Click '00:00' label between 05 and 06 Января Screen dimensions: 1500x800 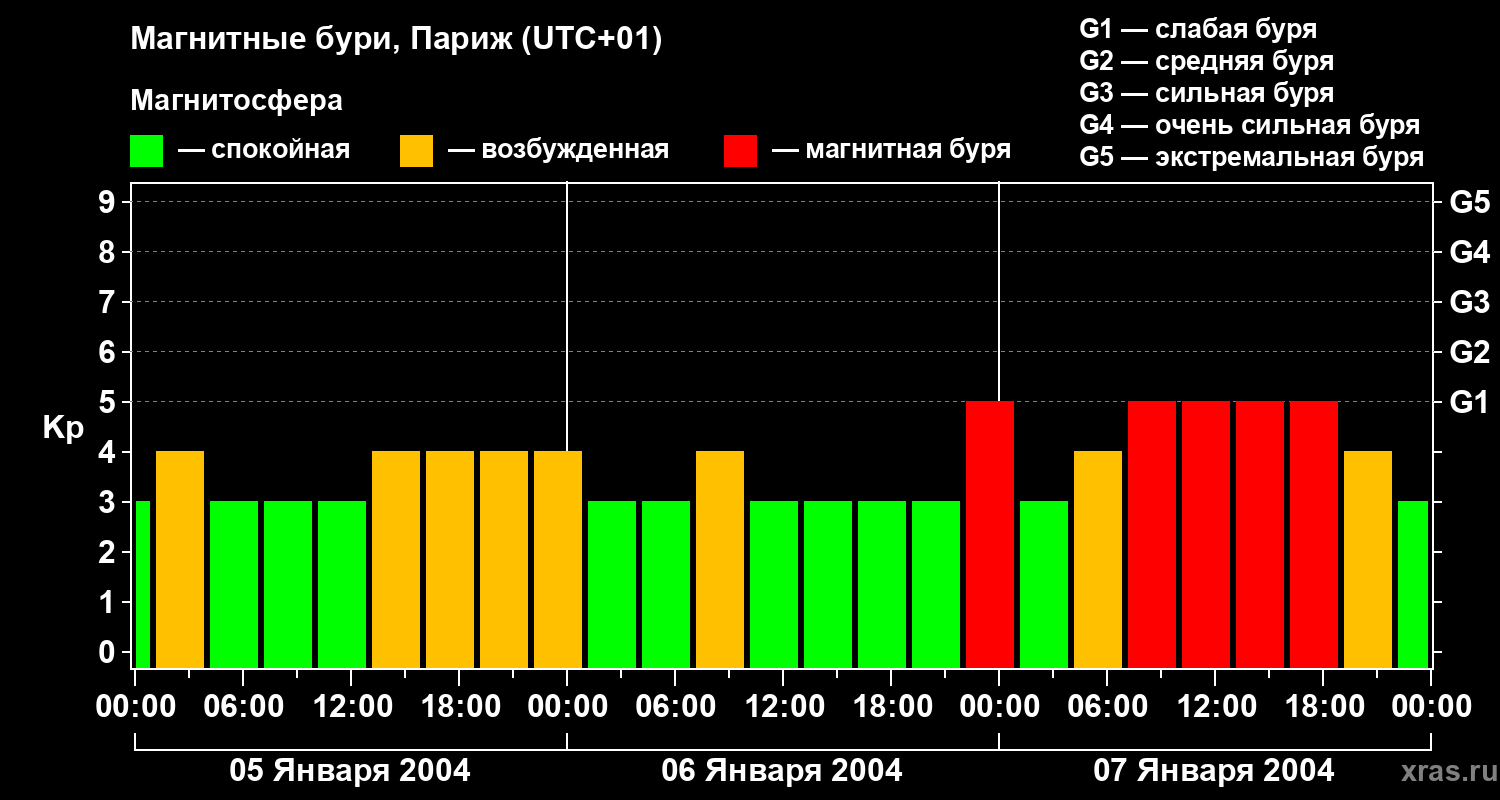tap(567, 707)
